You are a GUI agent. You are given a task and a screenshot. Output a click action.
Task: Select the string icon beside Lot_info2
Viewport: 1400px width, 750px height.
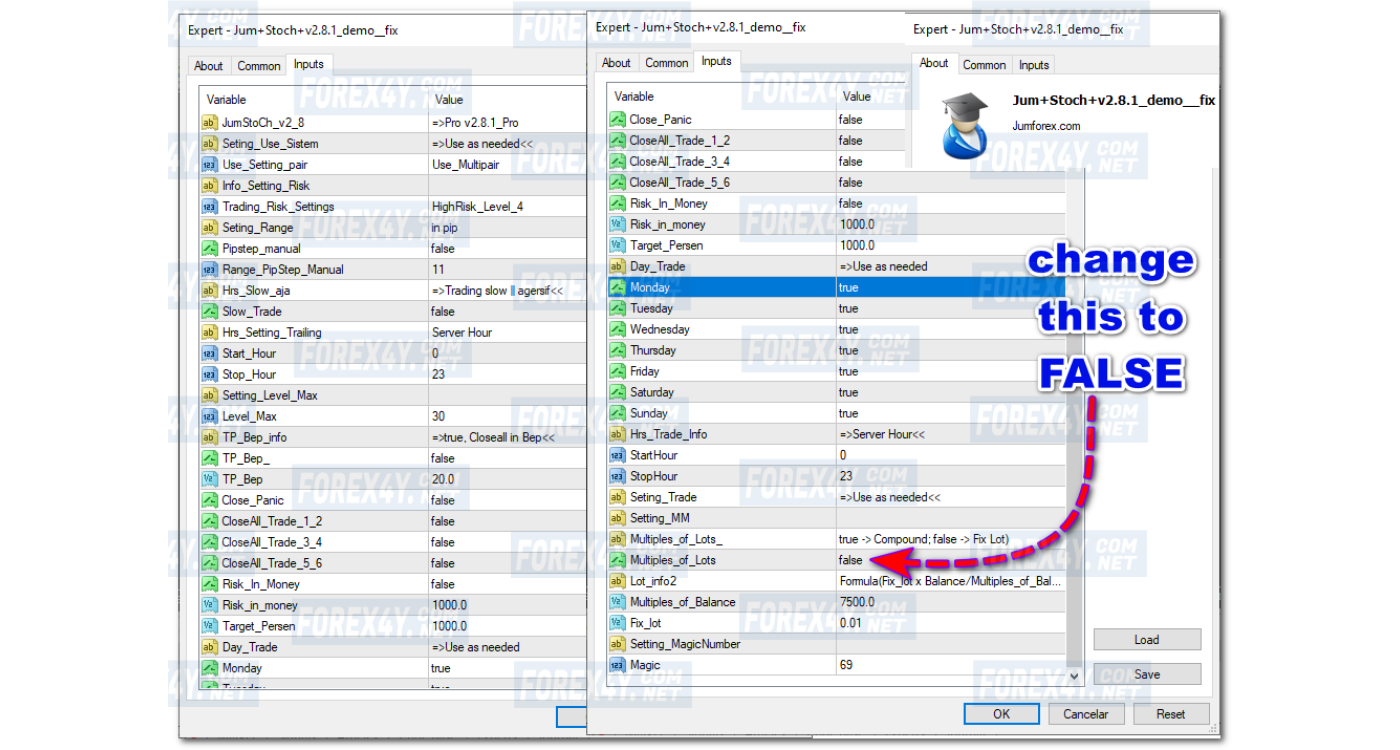click(x=617, y=581)
